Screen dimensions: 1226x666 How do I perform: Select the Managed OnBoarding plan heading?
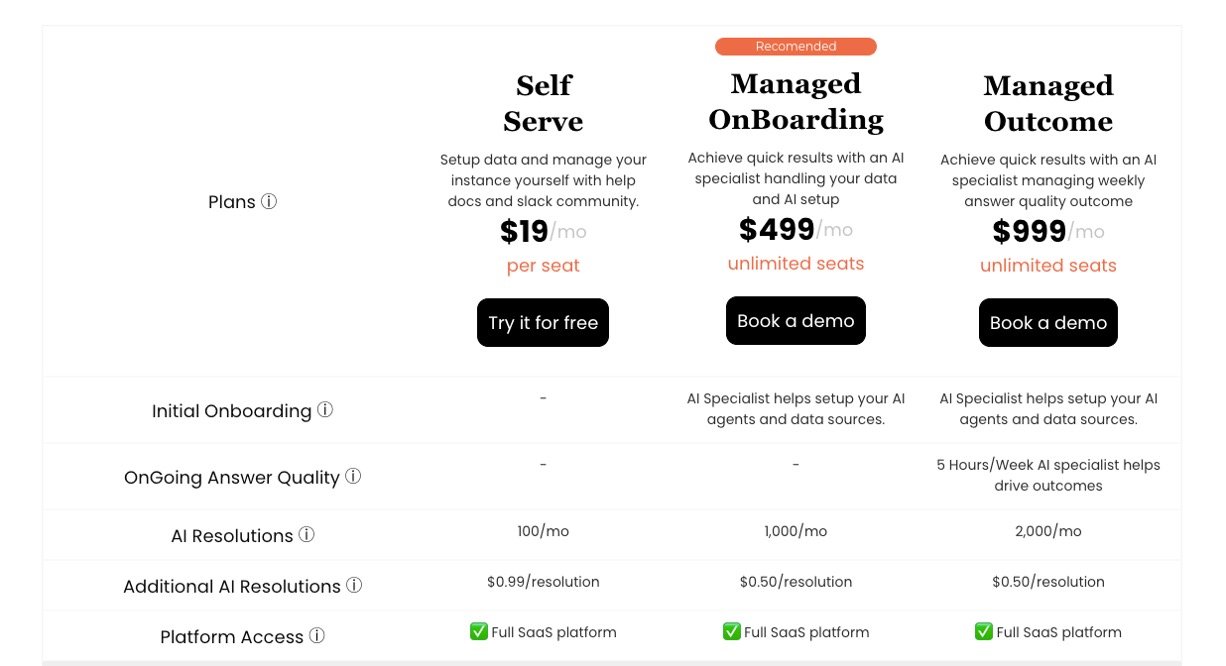click(x=796, y=101)
